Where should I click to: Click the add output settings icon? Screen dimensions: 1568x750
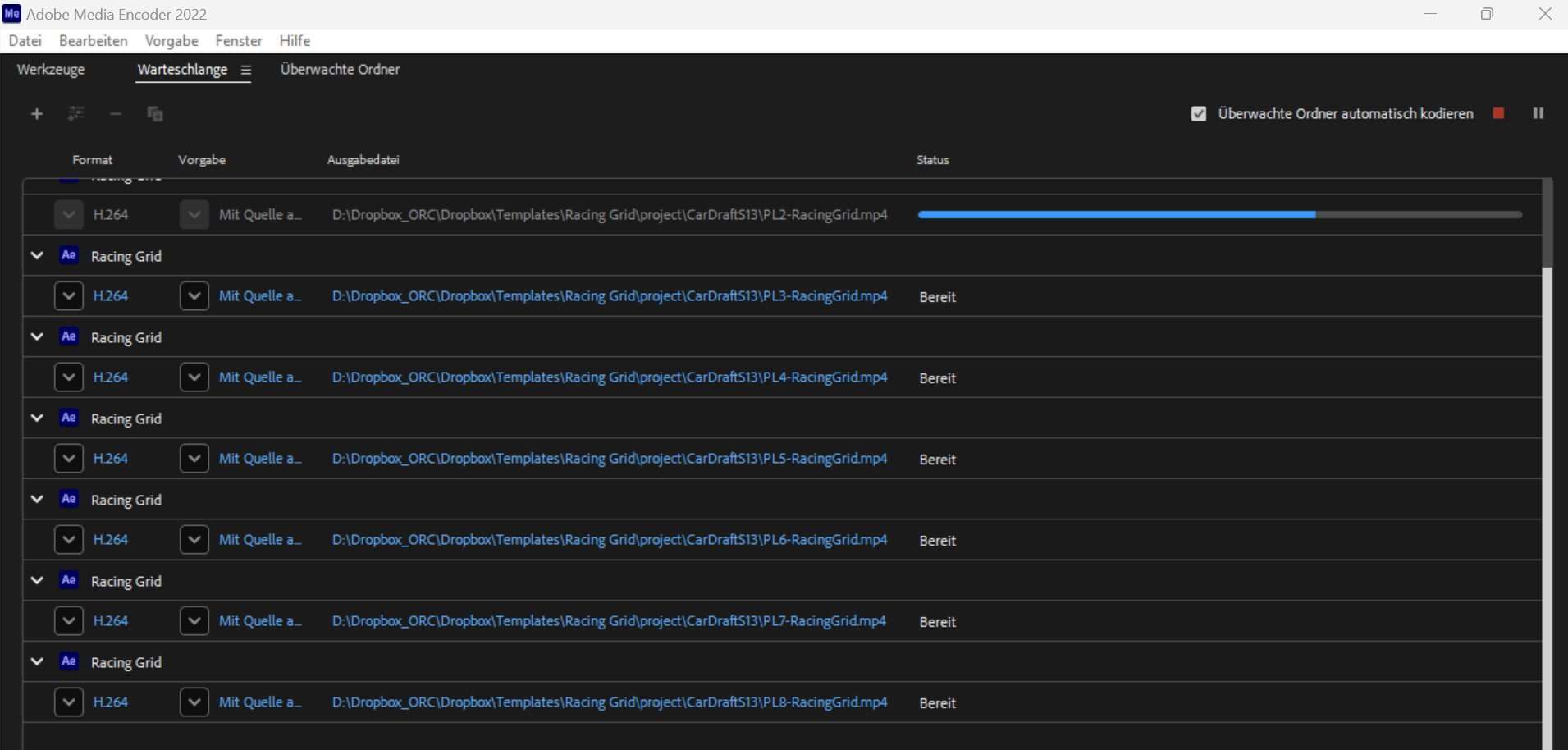(x=76, y=114)
